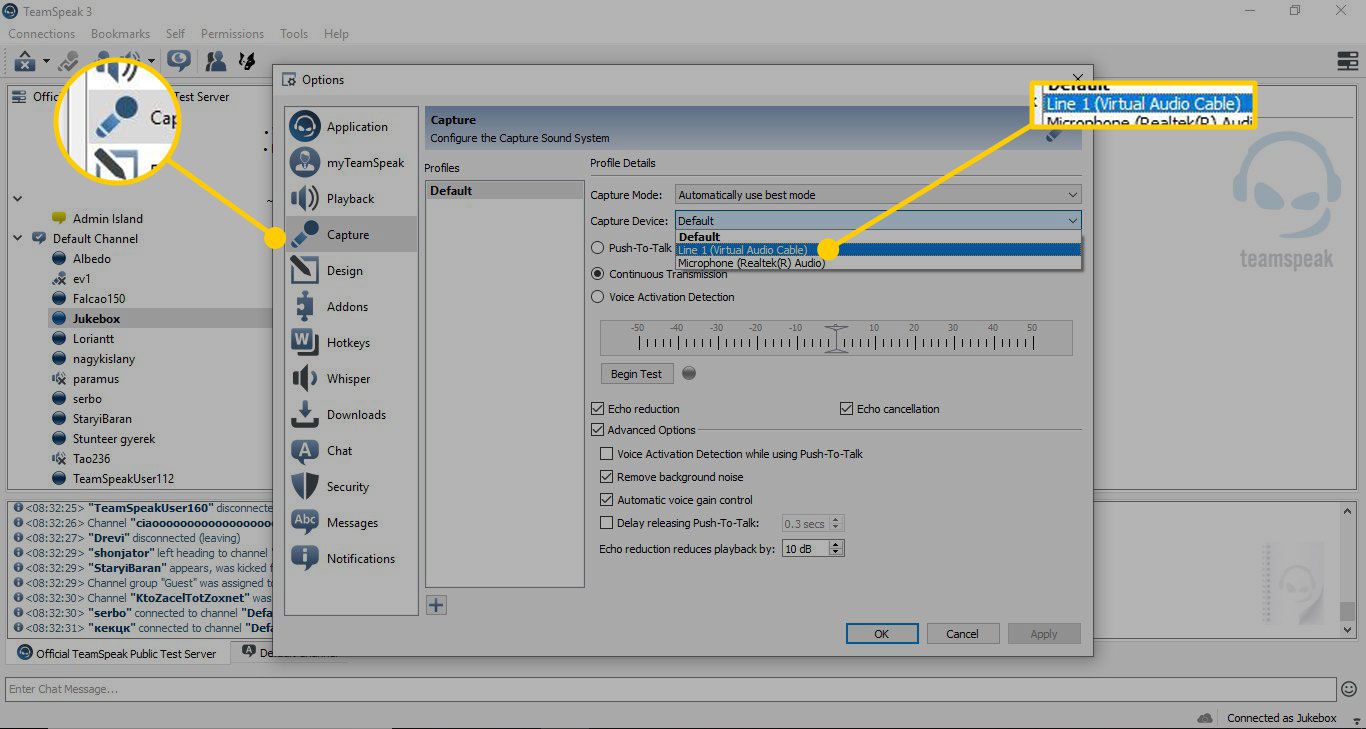Enable Delay releasing Push-To-Talk checkbox
The width and height of the screenshot is (1366, 729).
coord(606,523)
